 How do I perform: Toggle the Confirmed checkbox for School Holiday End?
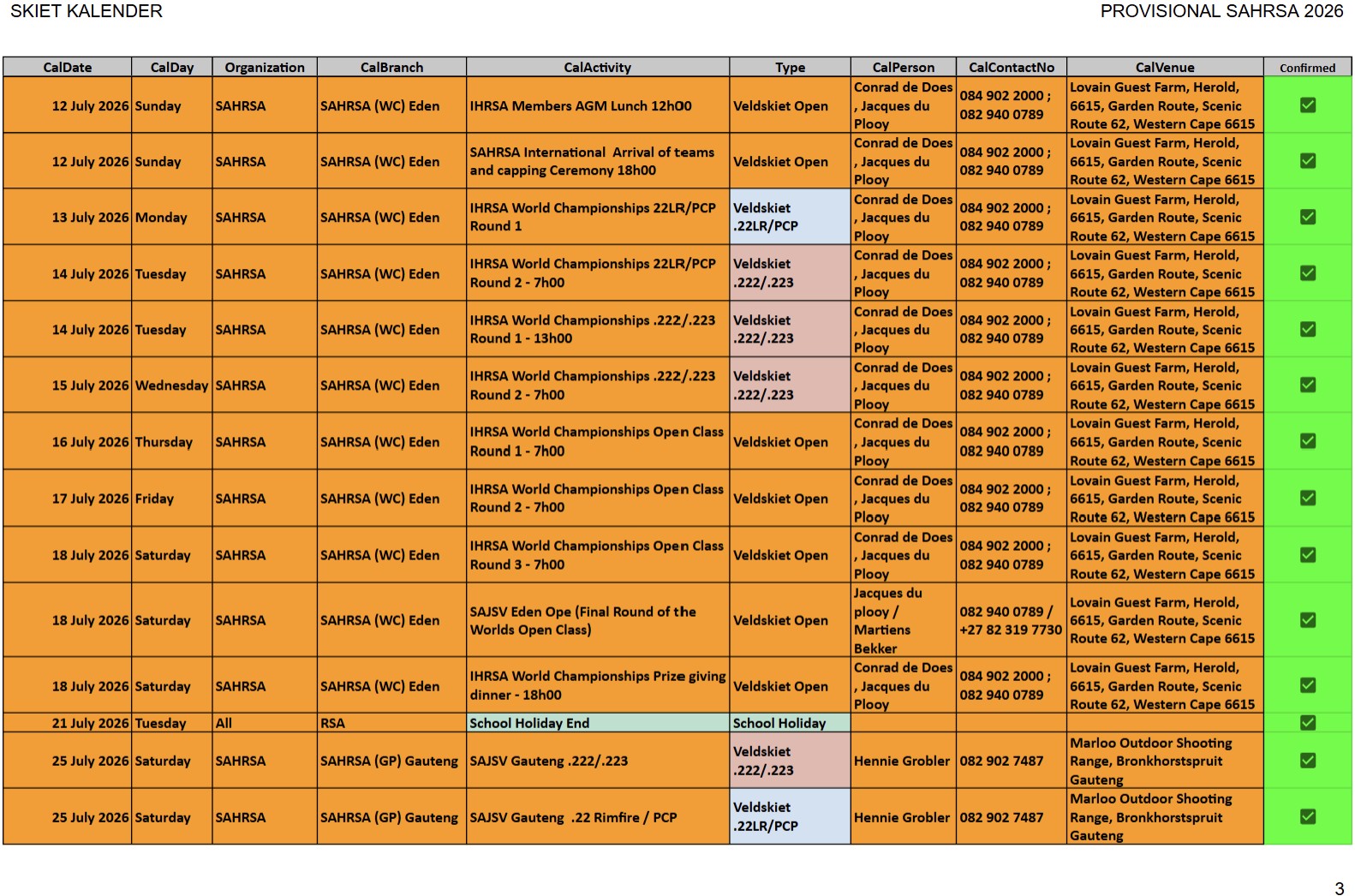pyautogui.click(x=1307, y=723)
